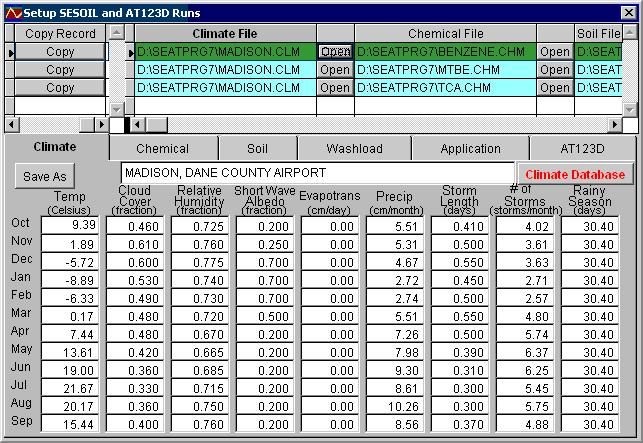Viewport: 643px width, 443px height.
Task: Select the TCA.CHM chemical file cell
Action: (445, 88)
